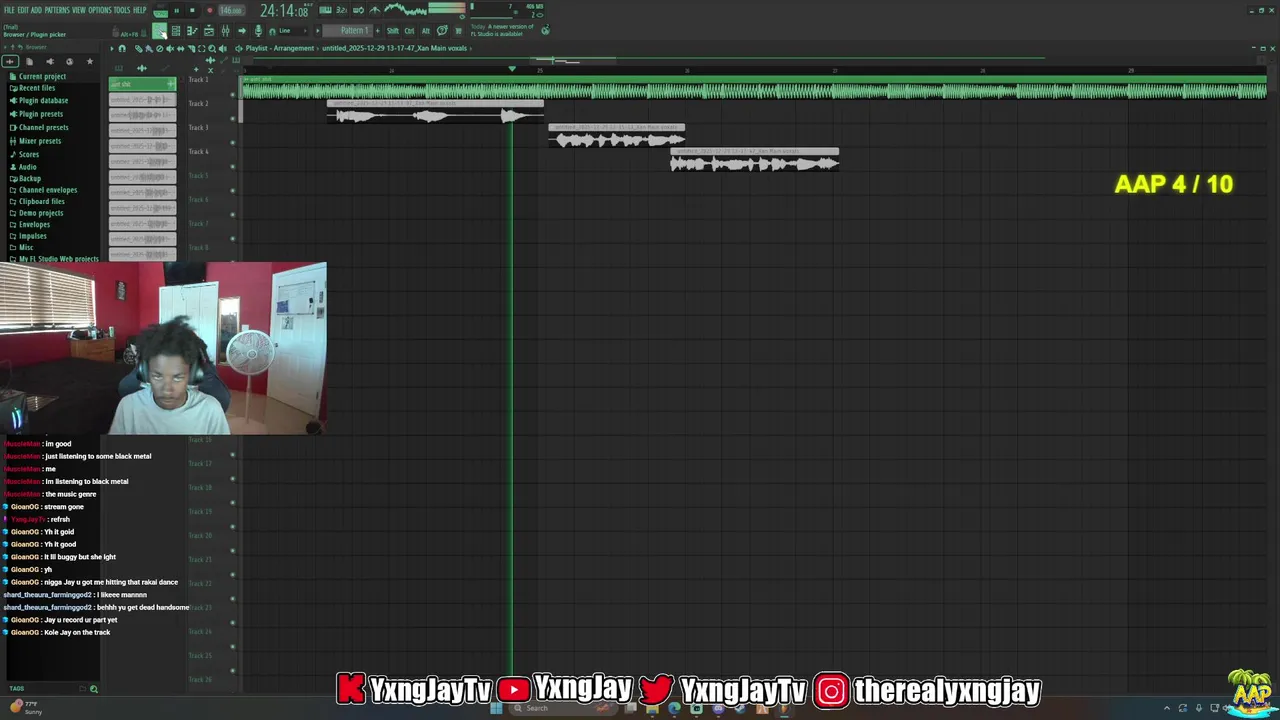The width and height of the screenshot is (1280, 720).
Task: Expand Recent files folder
Action: tap(37, 88)
